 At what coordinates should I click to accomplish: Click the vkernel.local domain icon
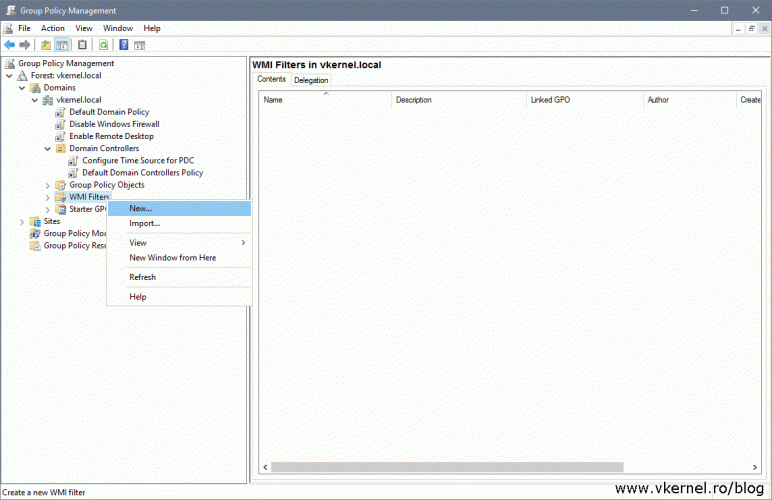pyautogui.click(x=48, y=100)
